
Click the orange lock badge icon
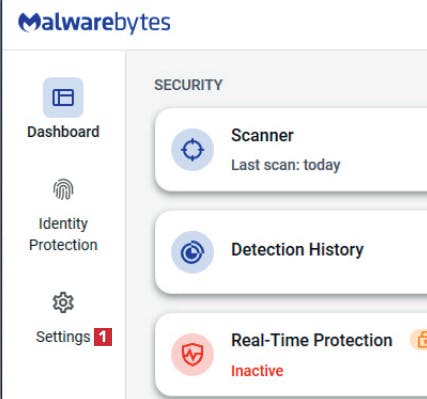coord(419,340)
